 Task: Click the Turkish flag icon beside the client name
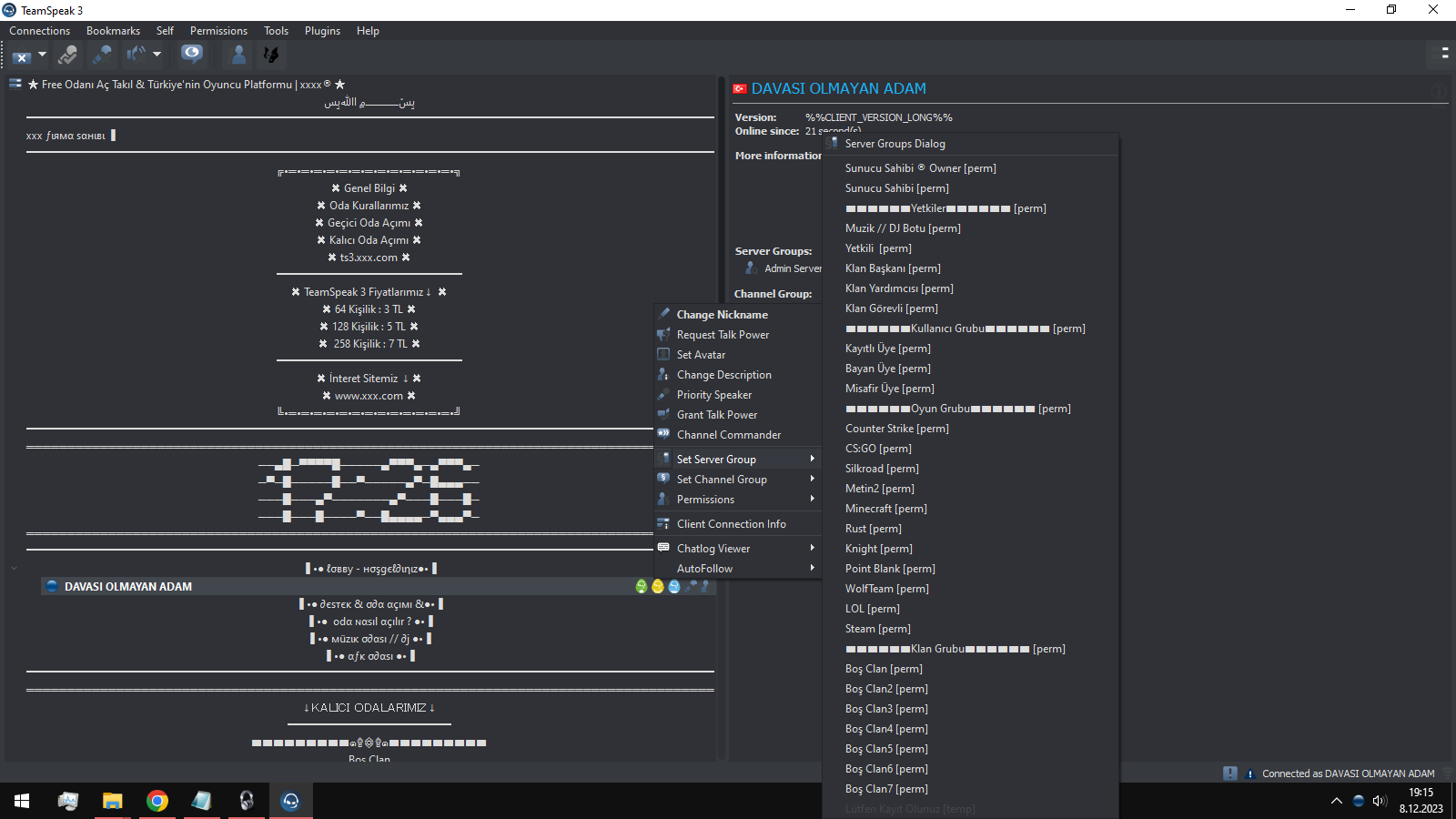740,88
